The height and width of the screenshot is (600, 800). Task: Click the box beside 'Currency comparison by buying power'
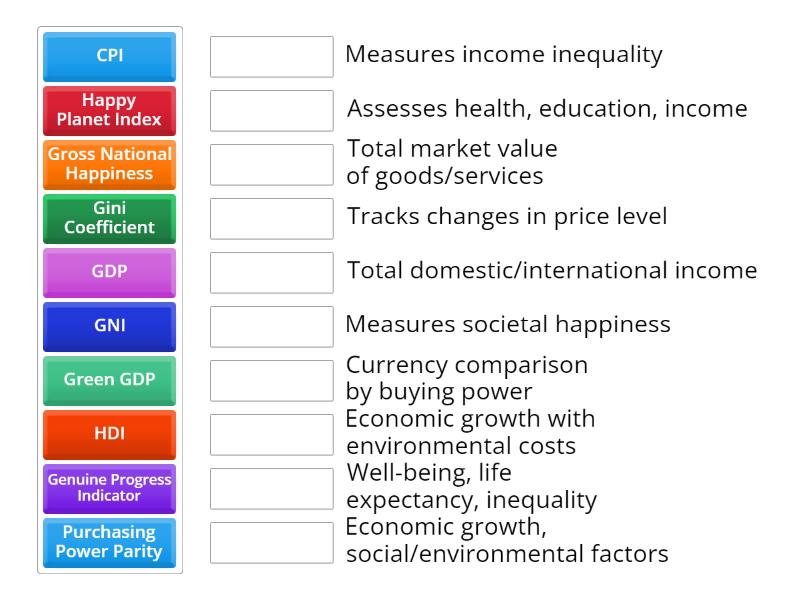click(x=271, y=381)
